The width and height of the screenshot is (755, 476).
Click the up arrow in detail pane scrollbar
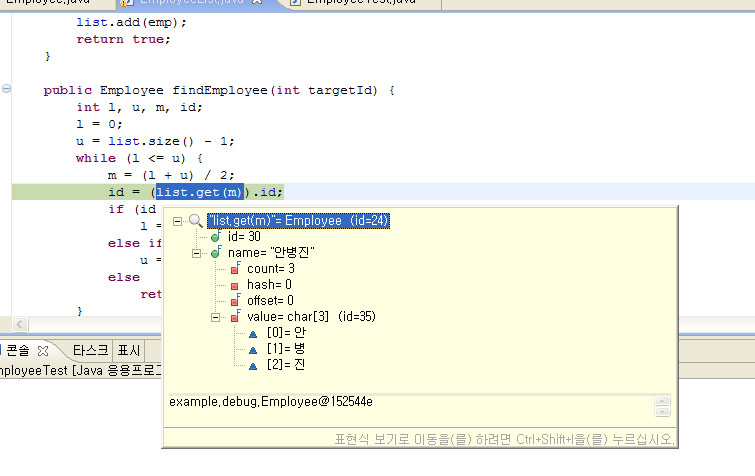point(663,401)
